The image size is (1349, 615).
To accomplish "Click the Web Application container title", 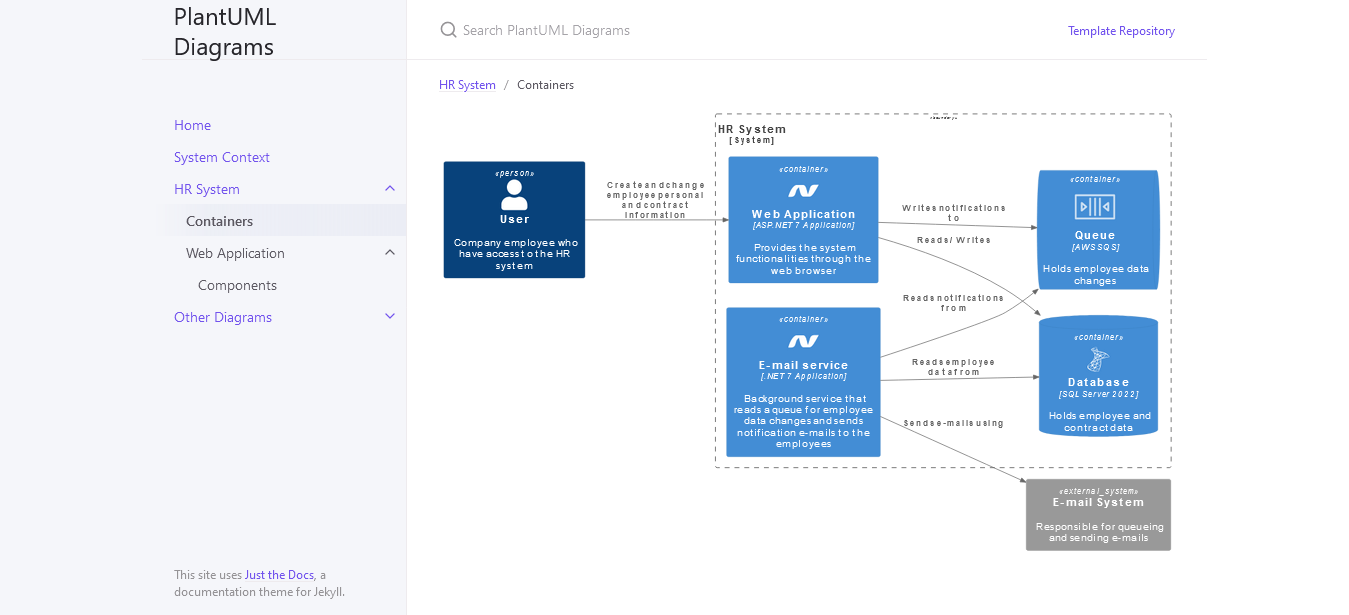I will tap(803, 214).
